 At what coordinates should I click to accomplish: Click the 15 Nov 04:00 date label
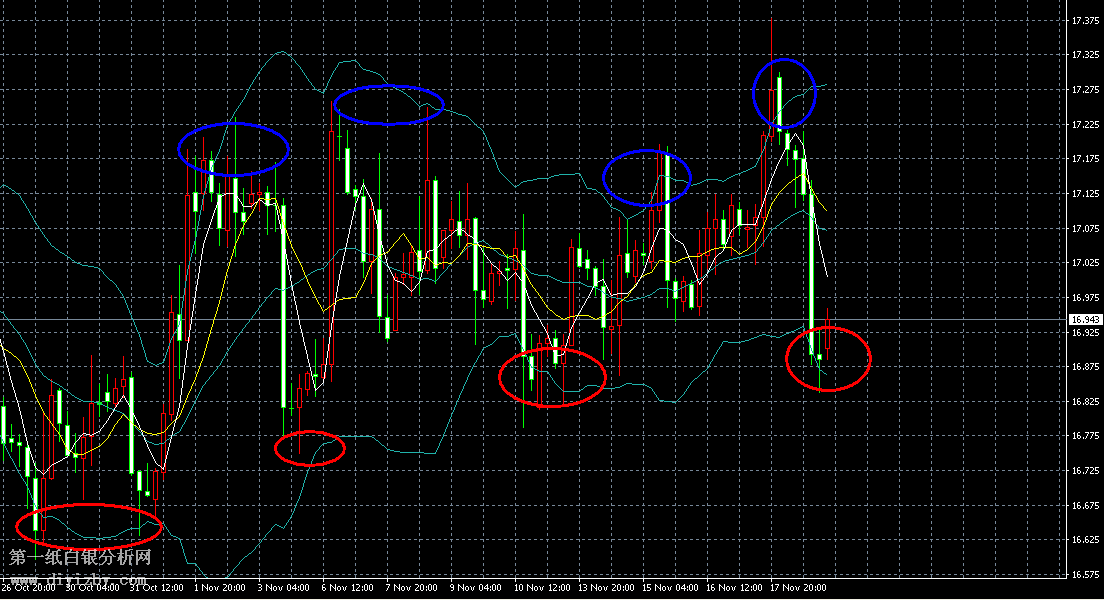670,587
